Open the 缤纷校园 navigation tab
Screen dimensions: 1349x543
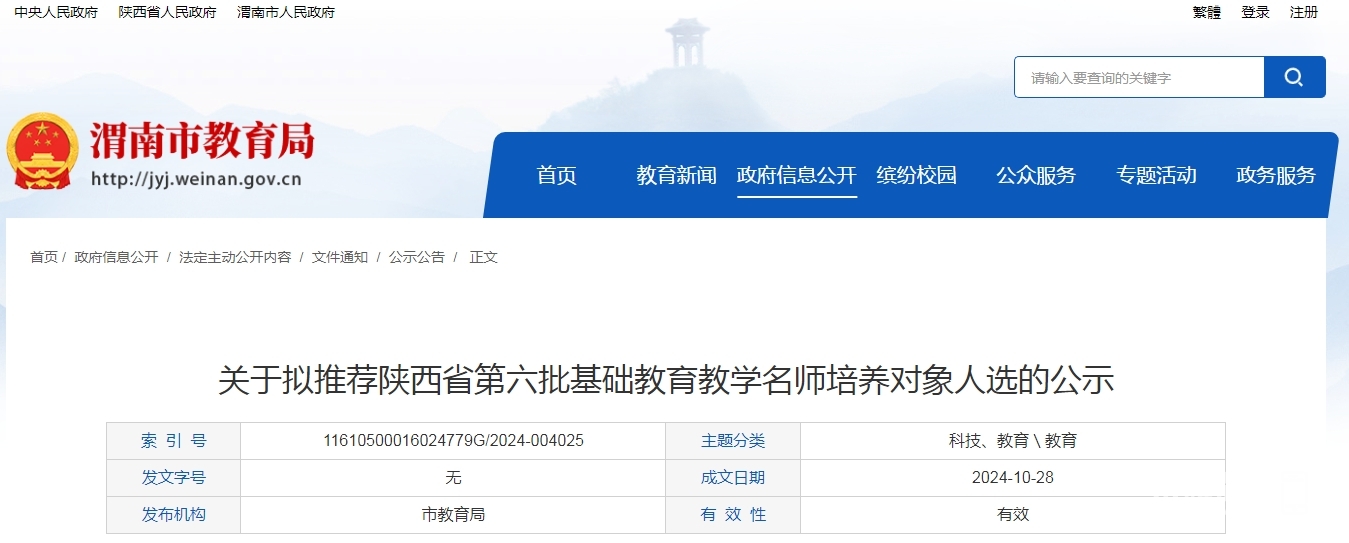click(x=916, y=176)
